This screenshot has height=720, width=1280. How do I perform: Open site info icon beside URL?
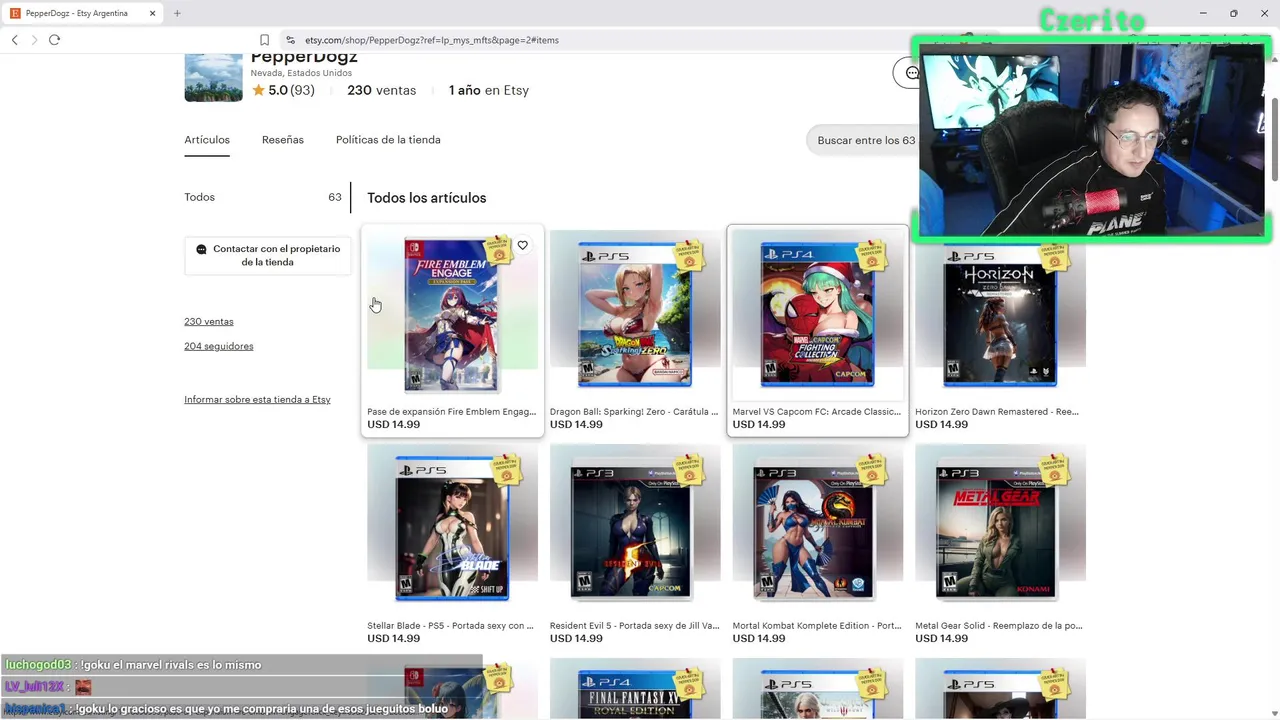(290, 40)
